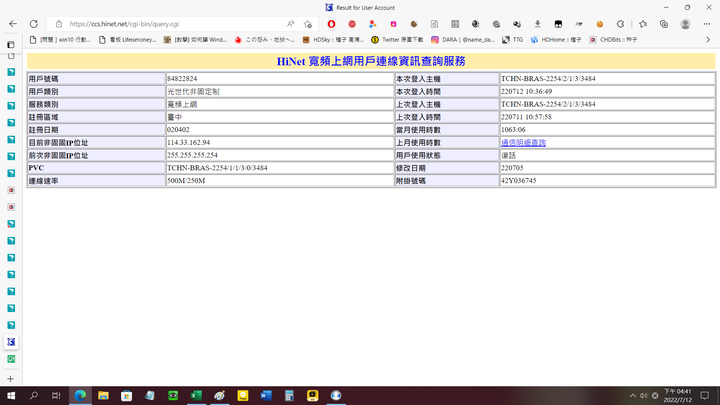This screenshot has height=405, width=720.
Task: Show hidden system tray icons
Action: click(633, 395)
